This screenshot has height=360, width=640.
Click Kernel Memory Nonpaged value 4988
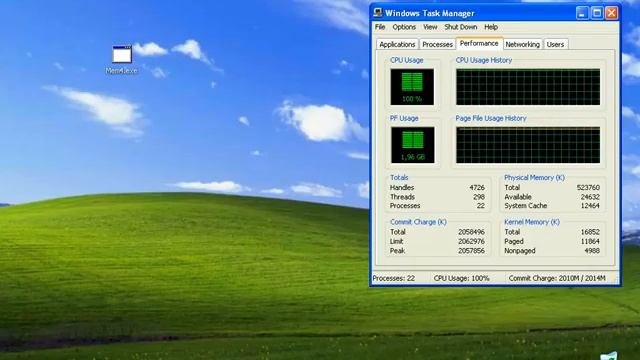(592, 251)
